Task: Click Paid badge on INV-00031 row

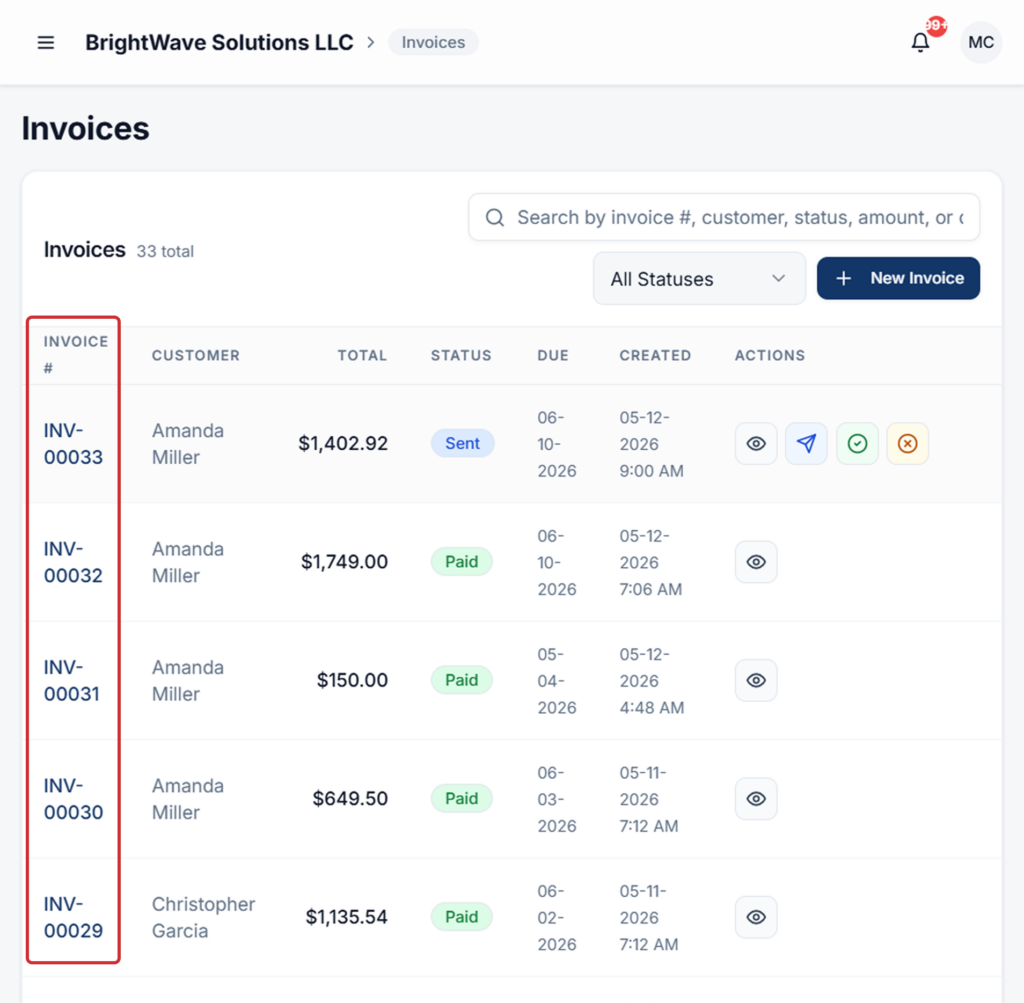Action: click(x=462, y=680)
